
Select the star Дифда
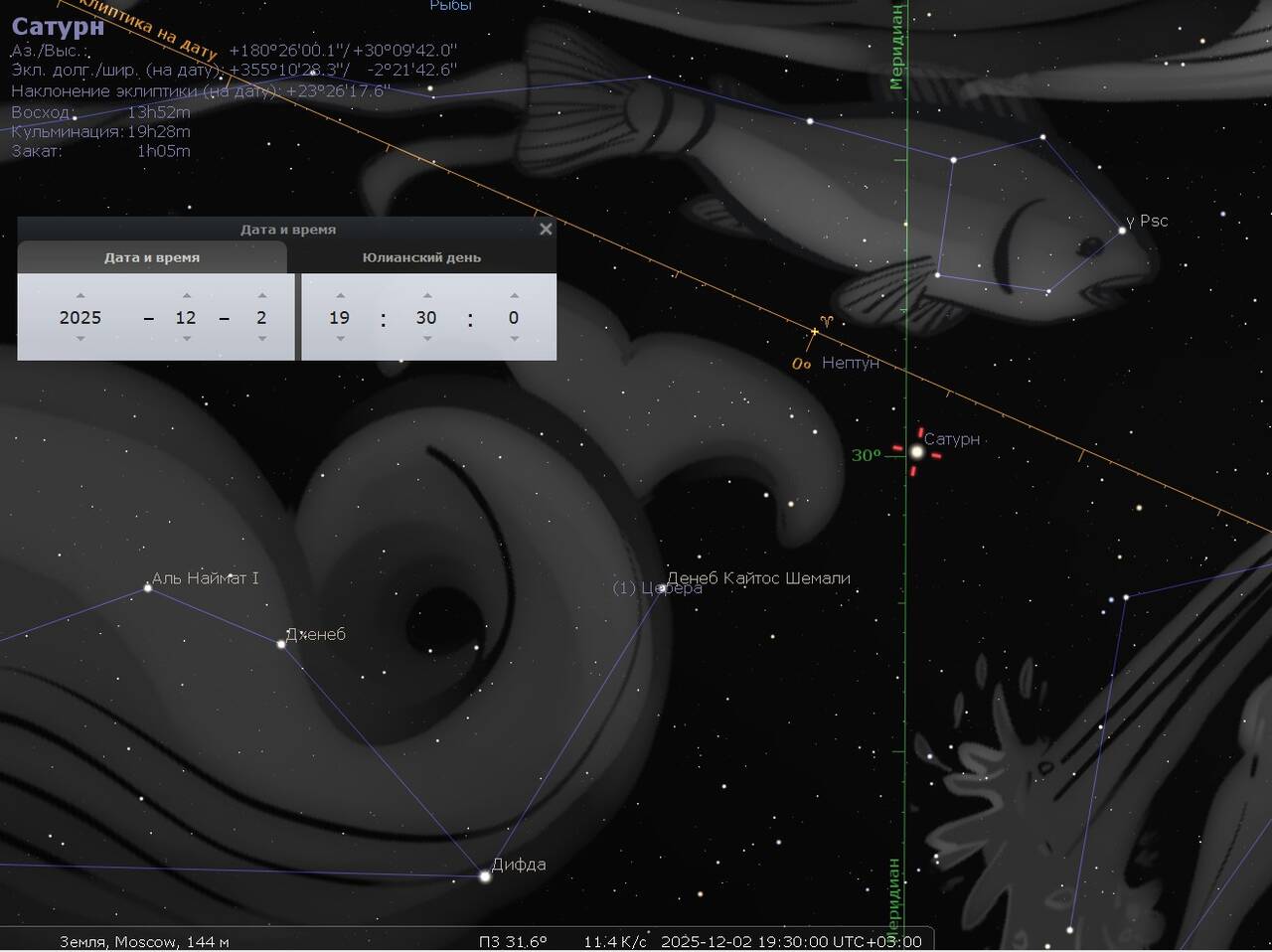pyautogui.click(x=485, y=876)
